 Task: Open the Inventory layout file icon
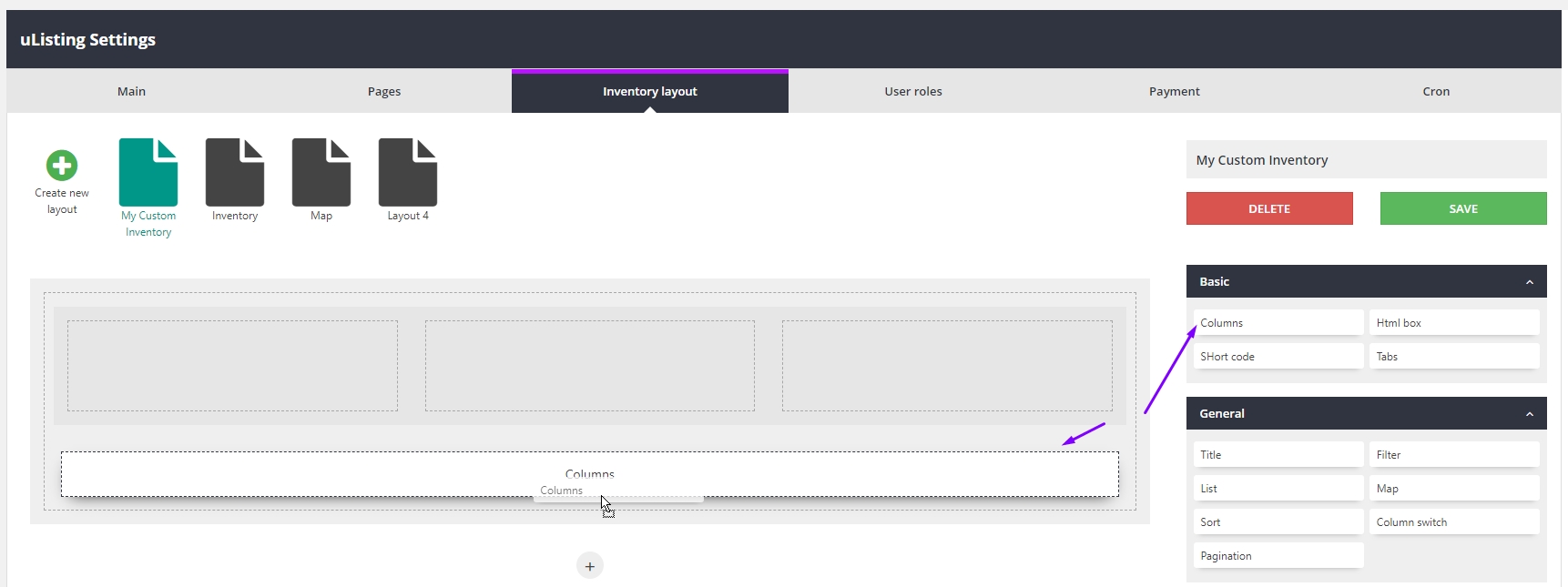point(235,173)
